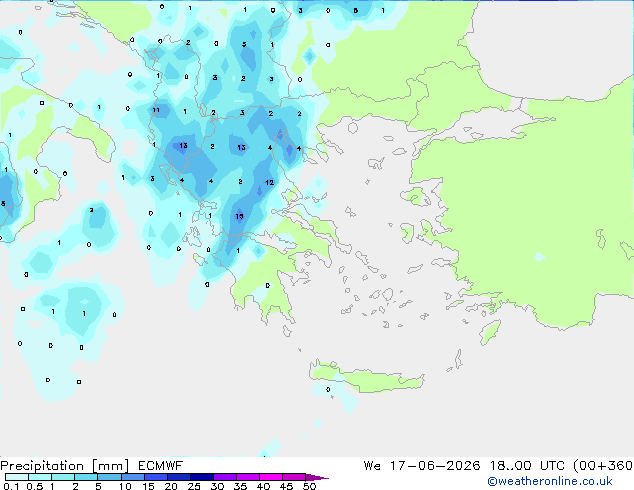Click the Crete island outline
This screenshot has height=490, width=634.
click(367, 377)
